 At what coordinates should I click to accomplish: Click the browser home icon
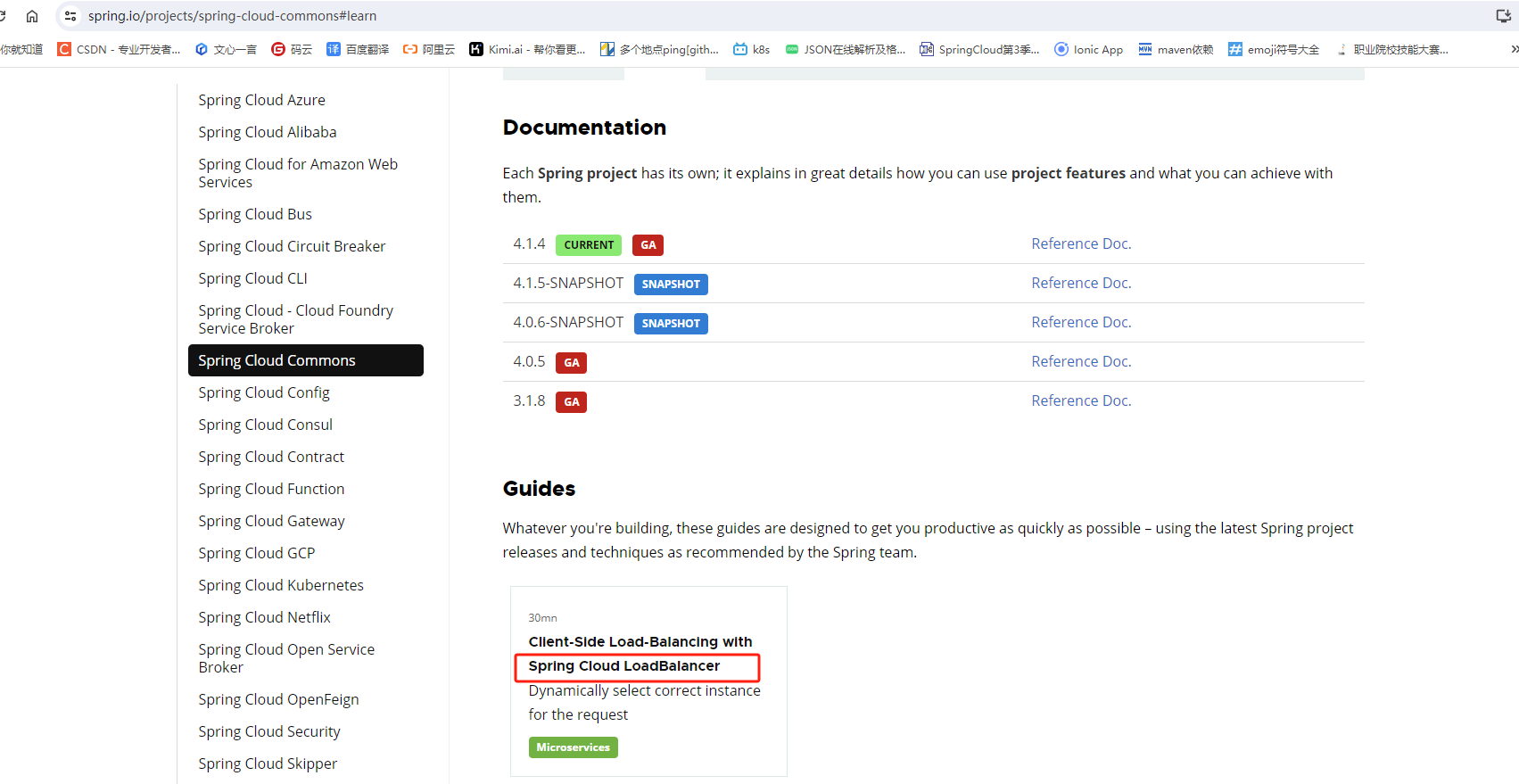click(32, 16)
